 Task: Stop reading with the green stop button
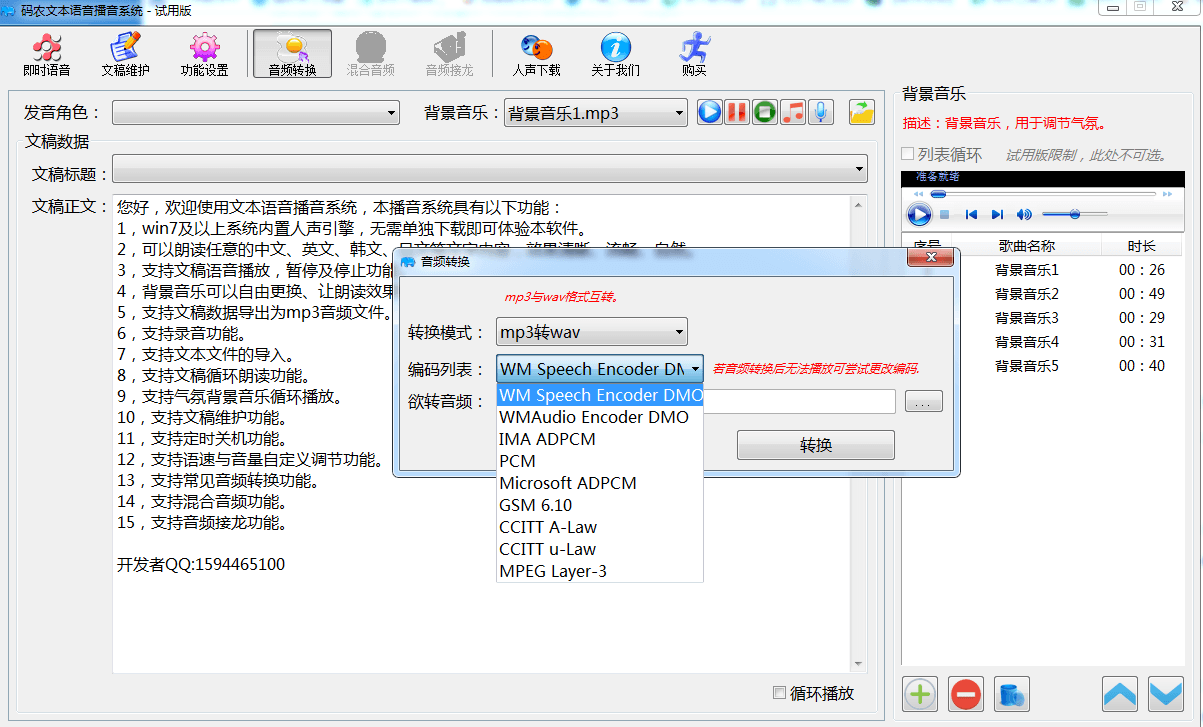765,112
